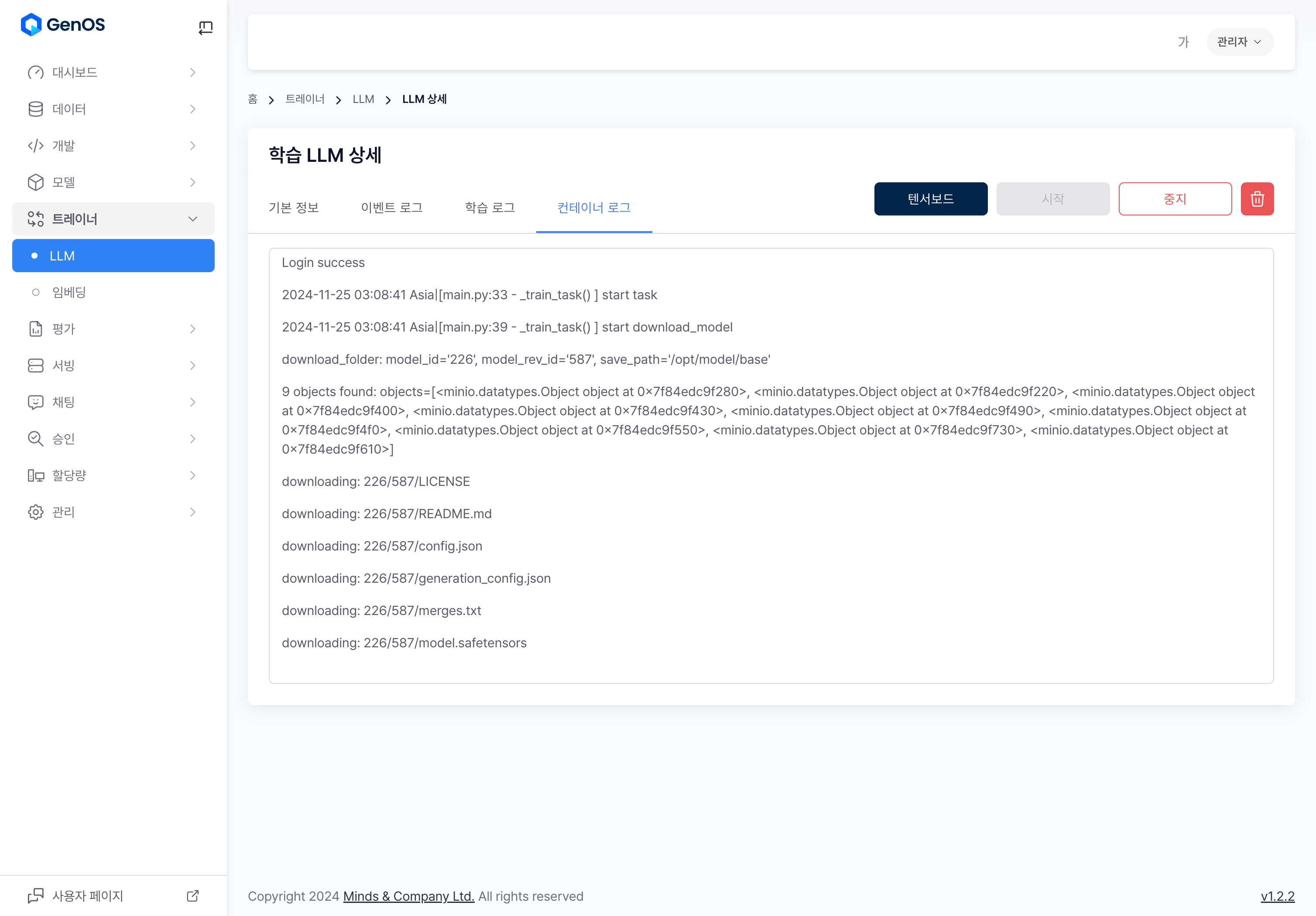Select the 임베딩 submenu item
Screen dimensions: 1316x916
point(69,292)
